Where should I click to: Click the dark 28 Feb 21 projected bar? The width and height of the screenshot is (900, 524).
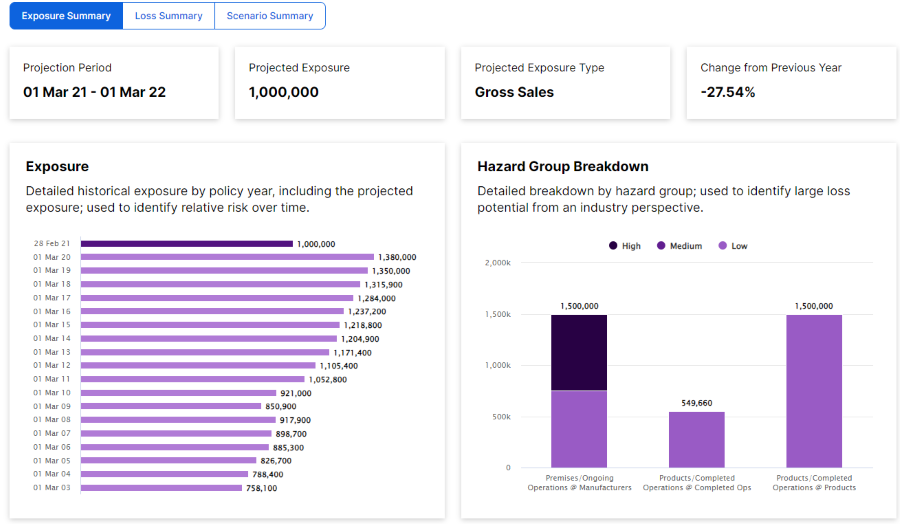click(186, 244)
